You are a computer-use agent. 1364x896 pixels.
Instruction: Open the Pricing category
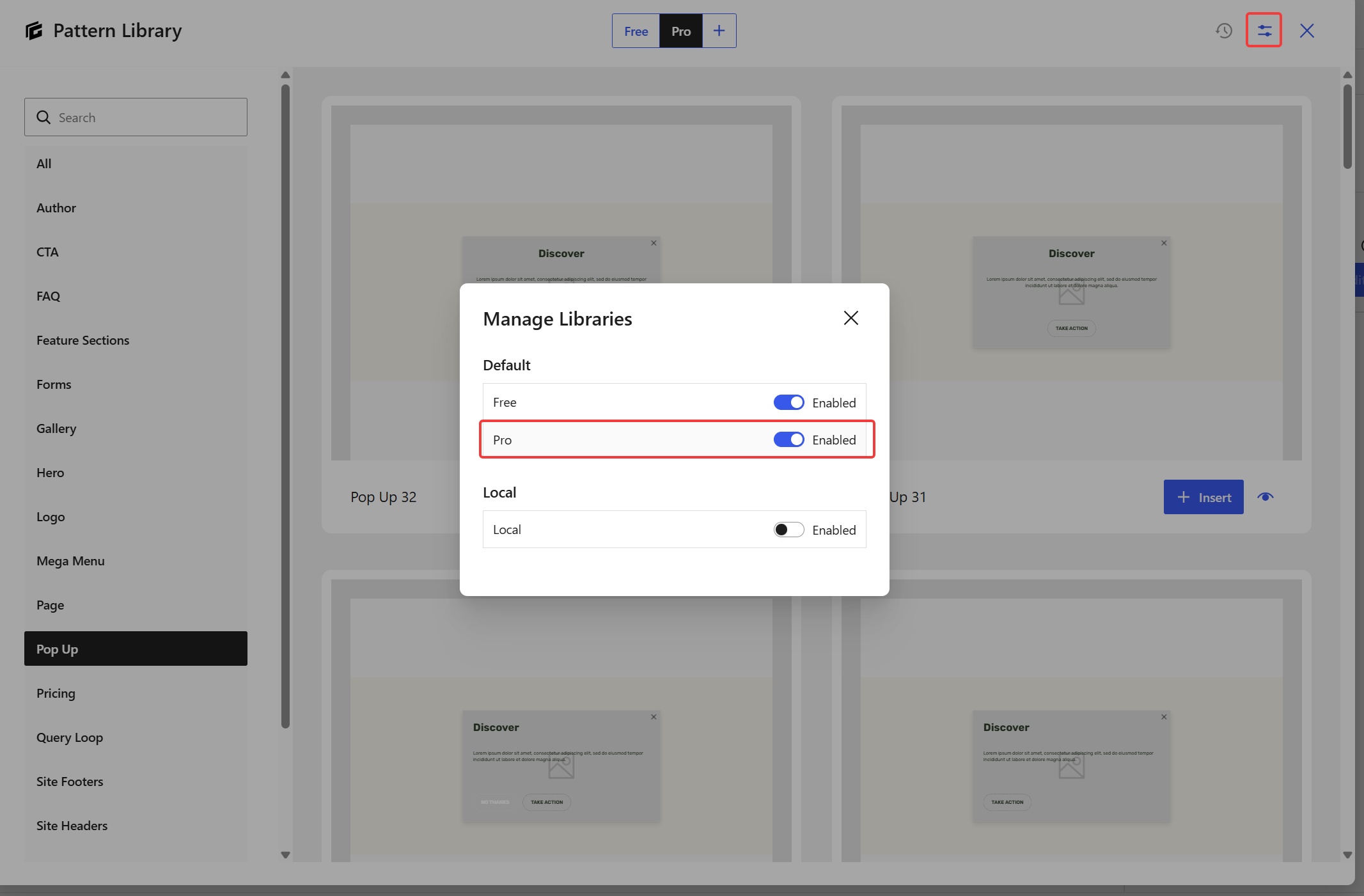point(136,693)
